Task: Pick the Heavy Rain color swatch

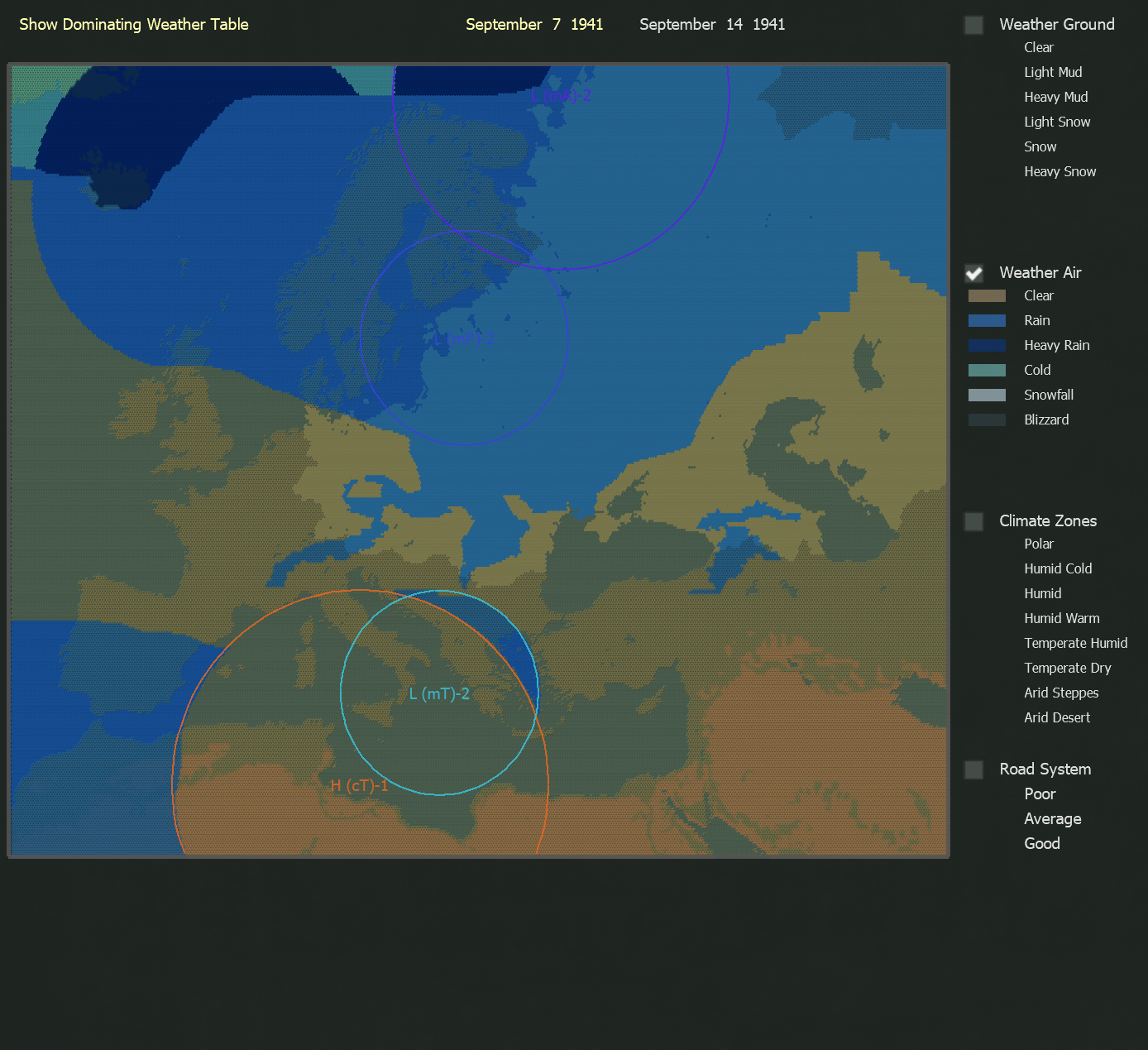Action: coord(987,346)
